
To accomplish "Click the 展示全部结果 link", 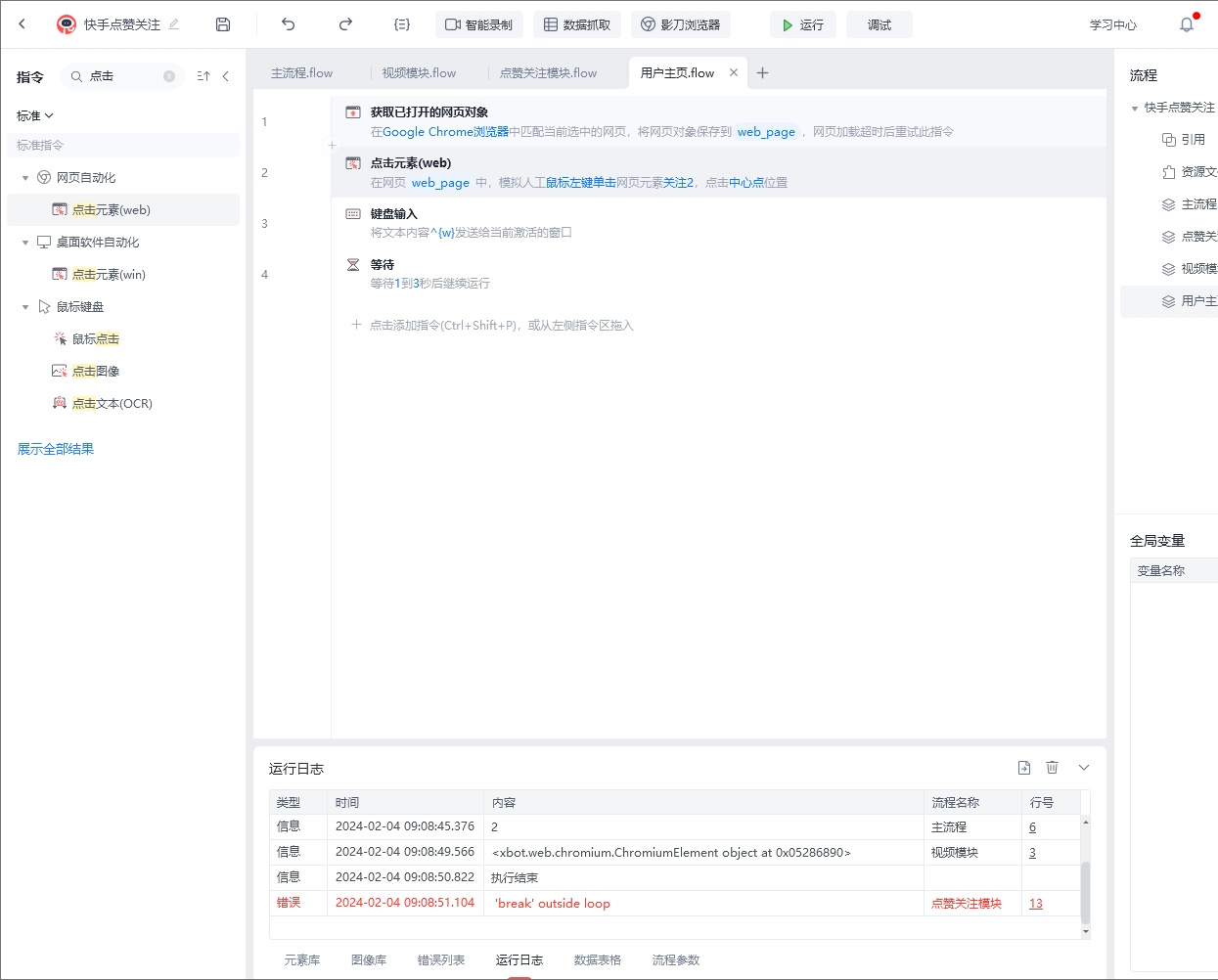I will coord(56,449).
